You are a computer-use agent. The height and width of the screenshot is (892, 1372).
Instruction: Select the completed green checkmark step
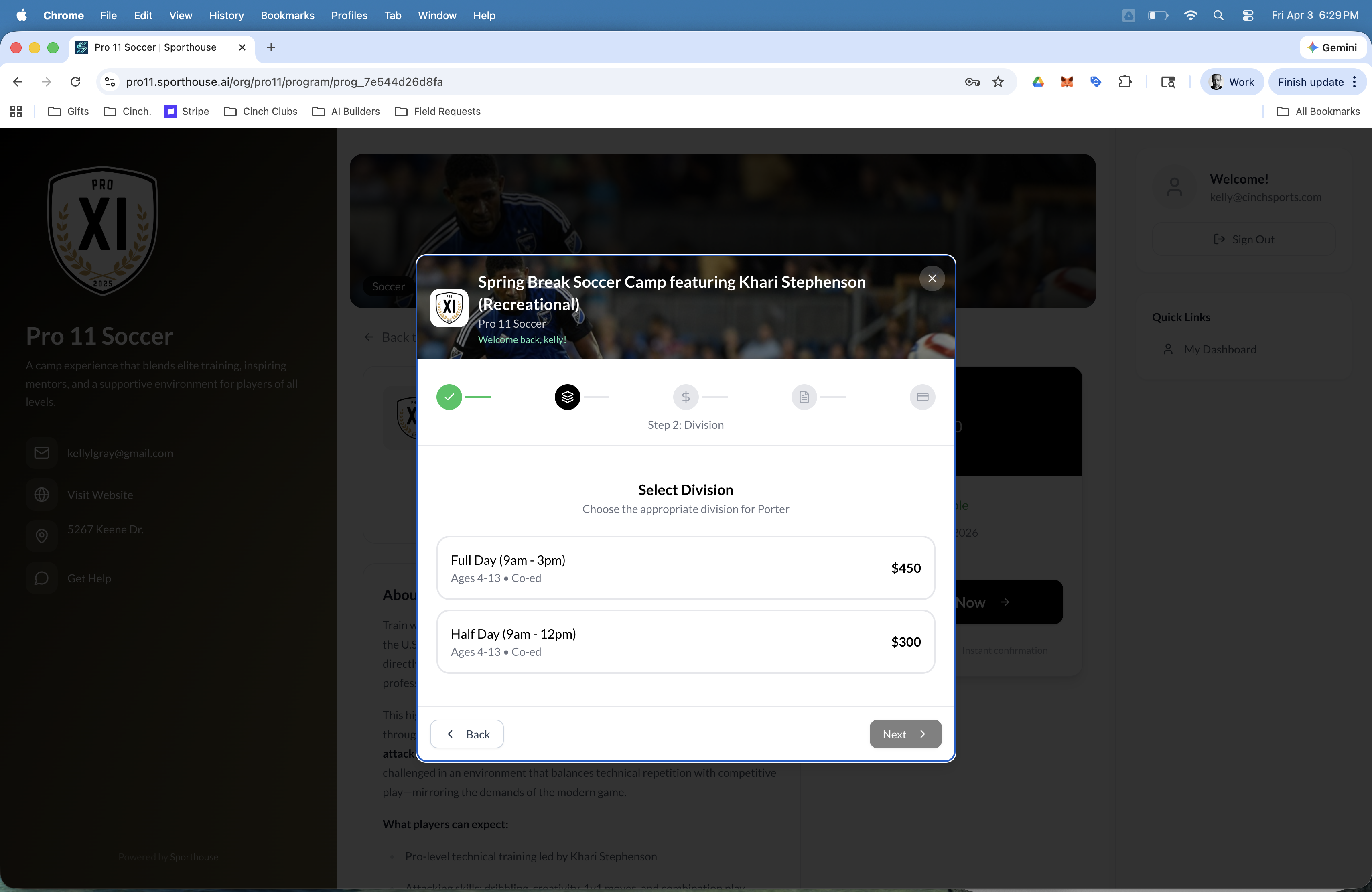[x=449, y=397]
